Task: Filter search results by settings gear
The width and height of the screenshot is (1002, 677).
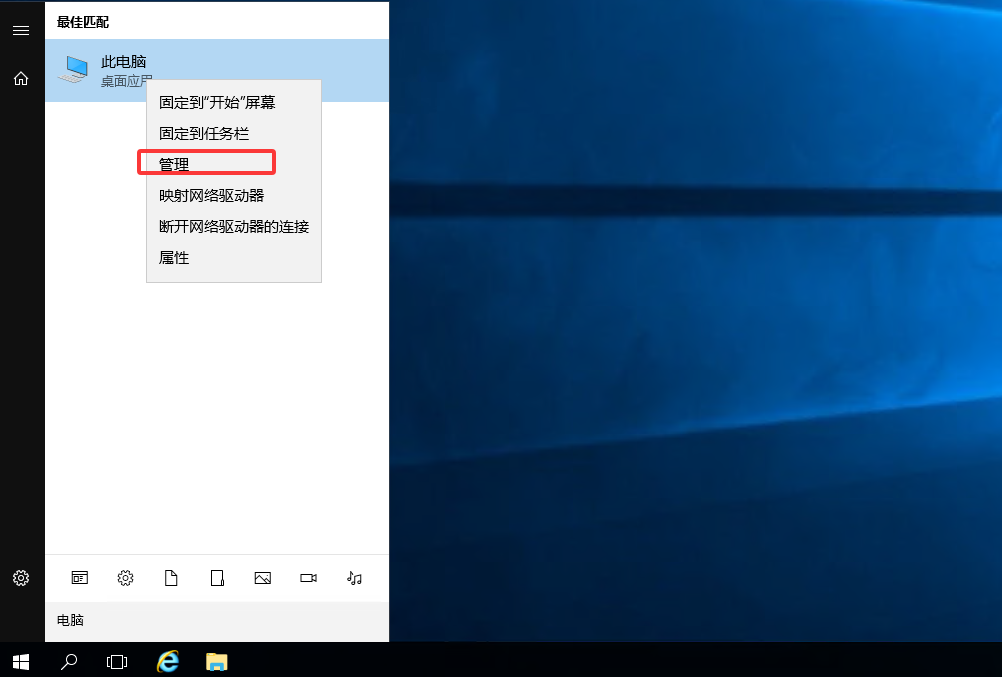Action: (125, 578)
